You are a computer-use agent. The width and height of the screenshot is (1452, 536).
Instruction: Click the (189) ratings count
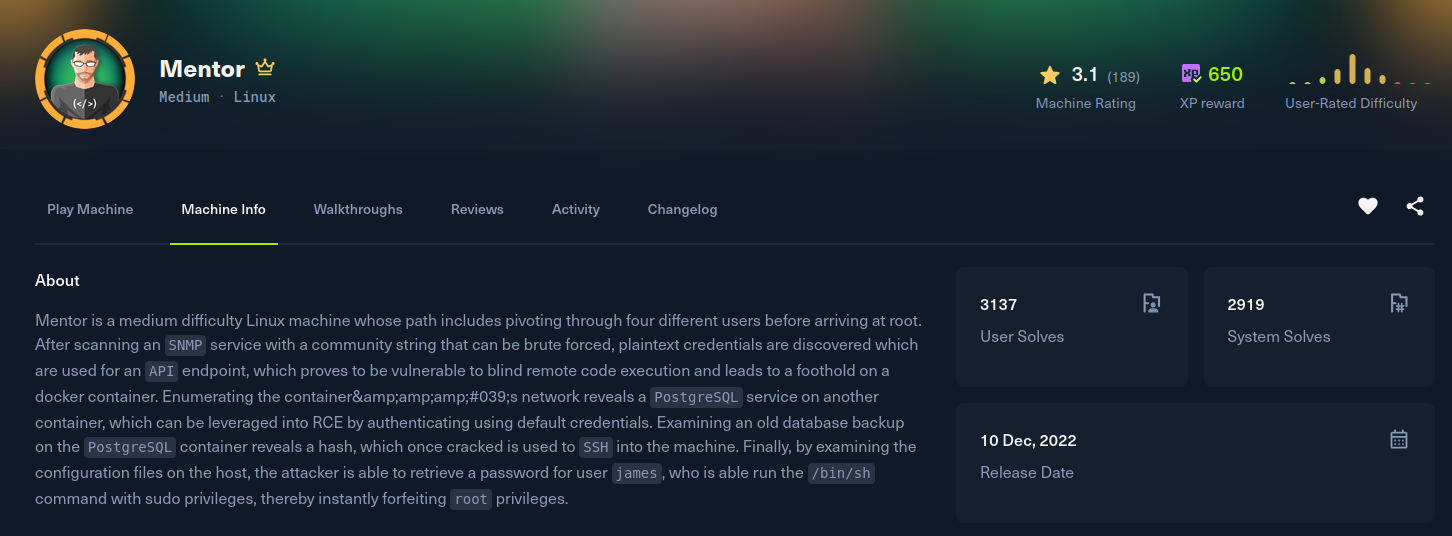[1123, 76]
